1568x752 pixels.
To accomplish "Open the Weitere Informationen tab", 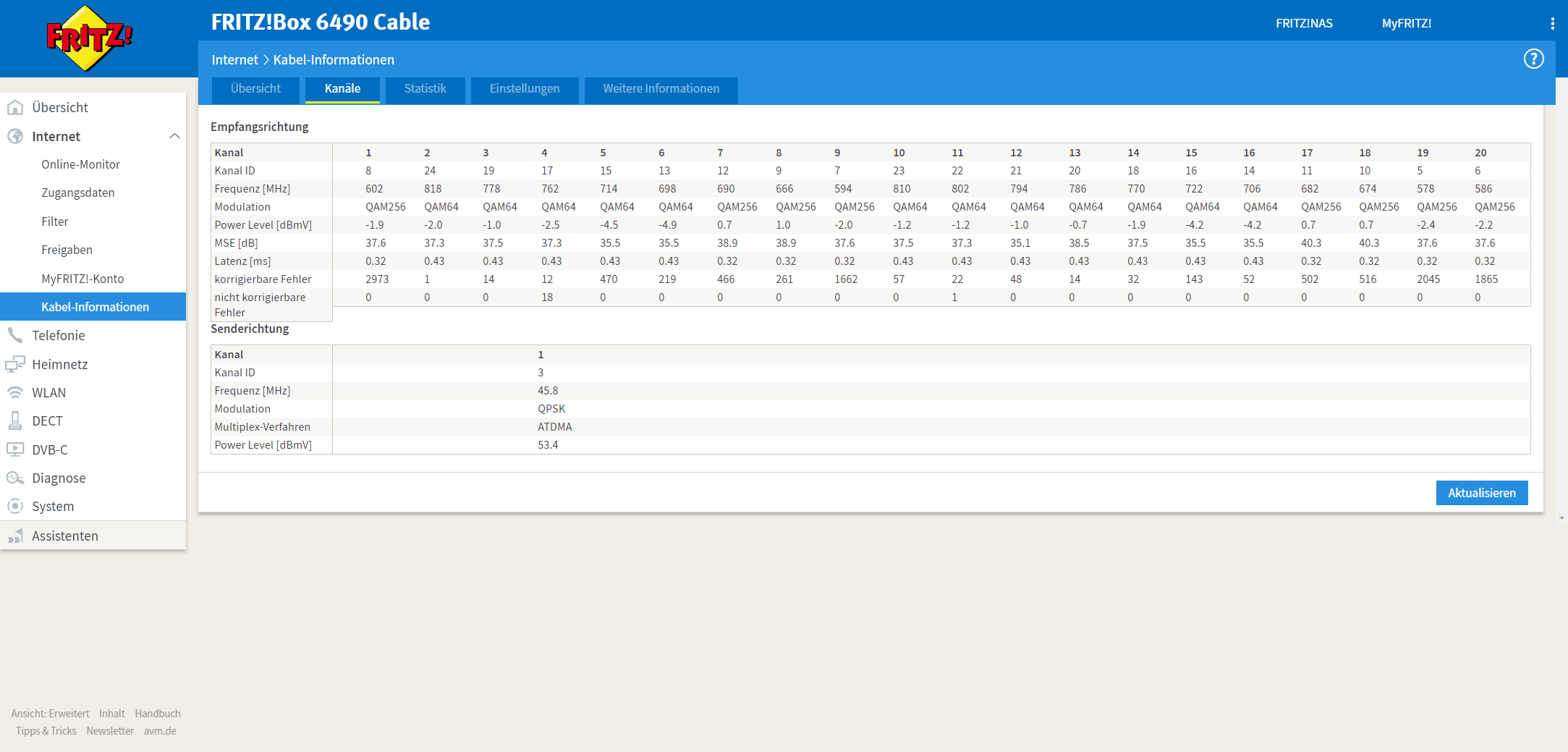I will (x=661, y=90).
